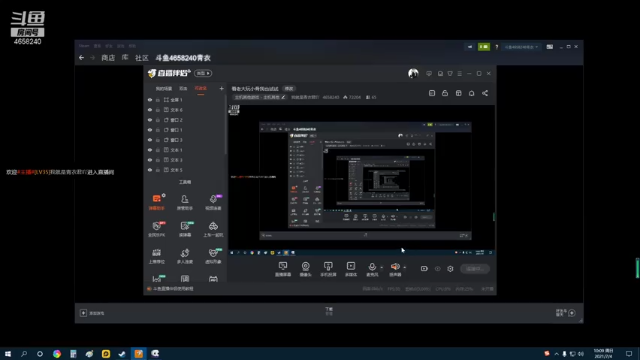Select the 窗口2 source row

click(185, 120)
